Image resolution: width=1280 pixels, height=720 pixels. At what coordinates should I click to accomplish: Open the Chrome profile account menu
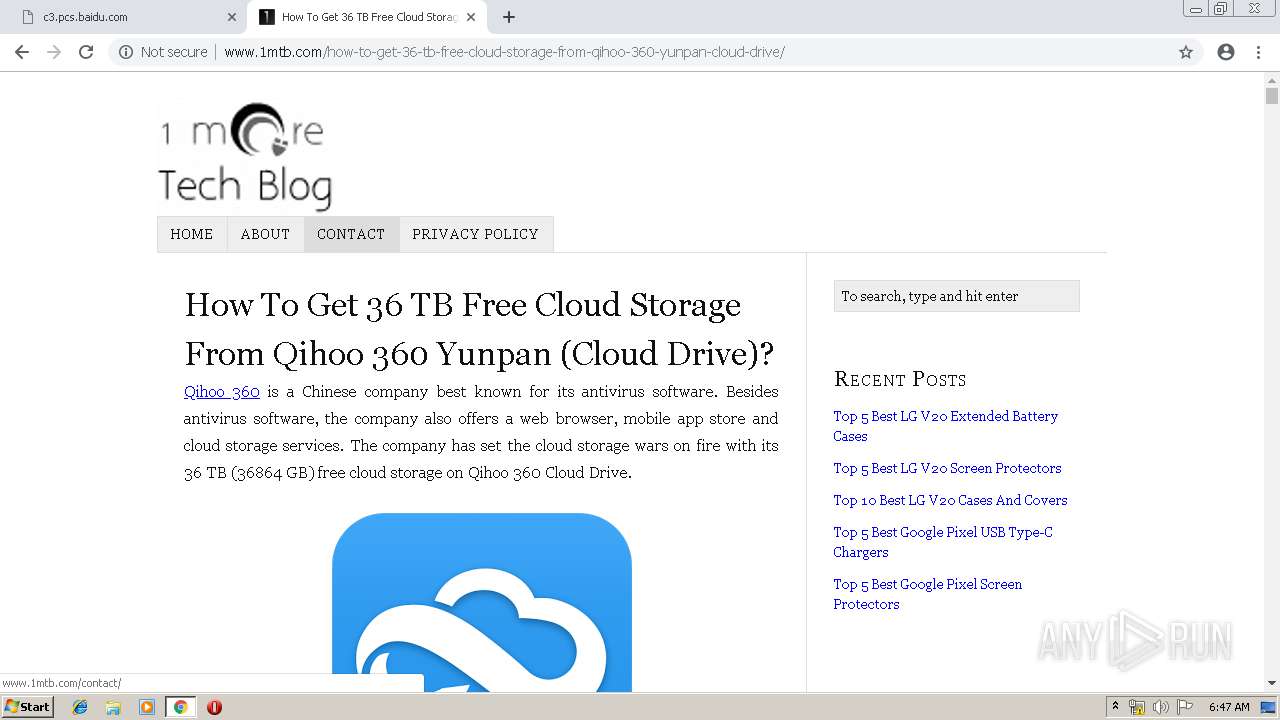1226,52
